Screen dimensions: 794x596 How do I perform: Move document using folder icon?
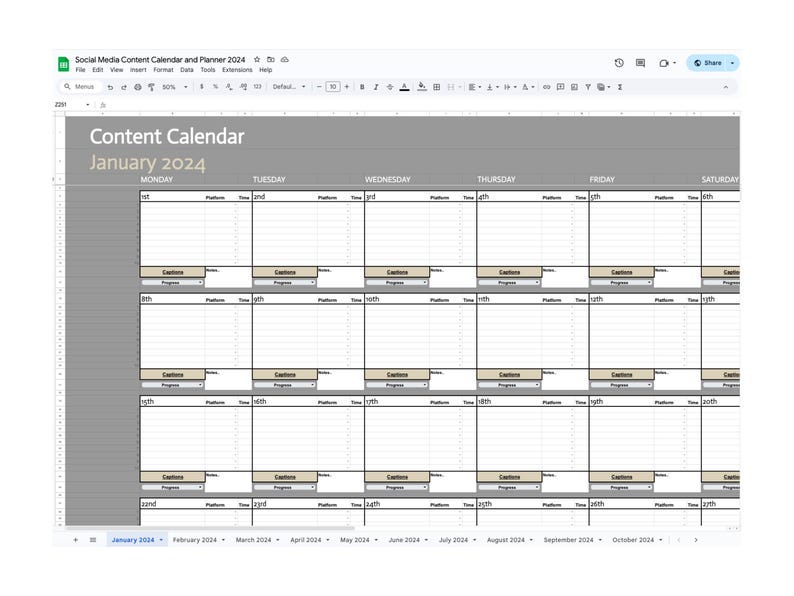pyautogui.click(x=271, y=59)
